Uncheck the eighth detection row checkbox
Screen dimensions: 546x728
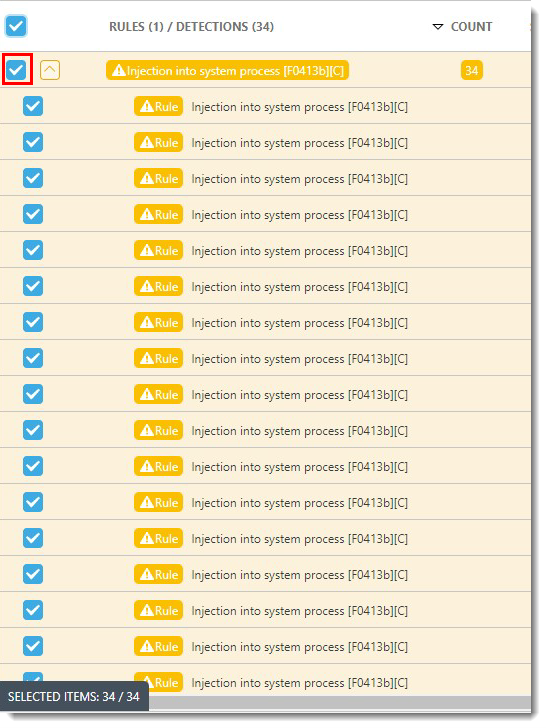pos(33,358)
